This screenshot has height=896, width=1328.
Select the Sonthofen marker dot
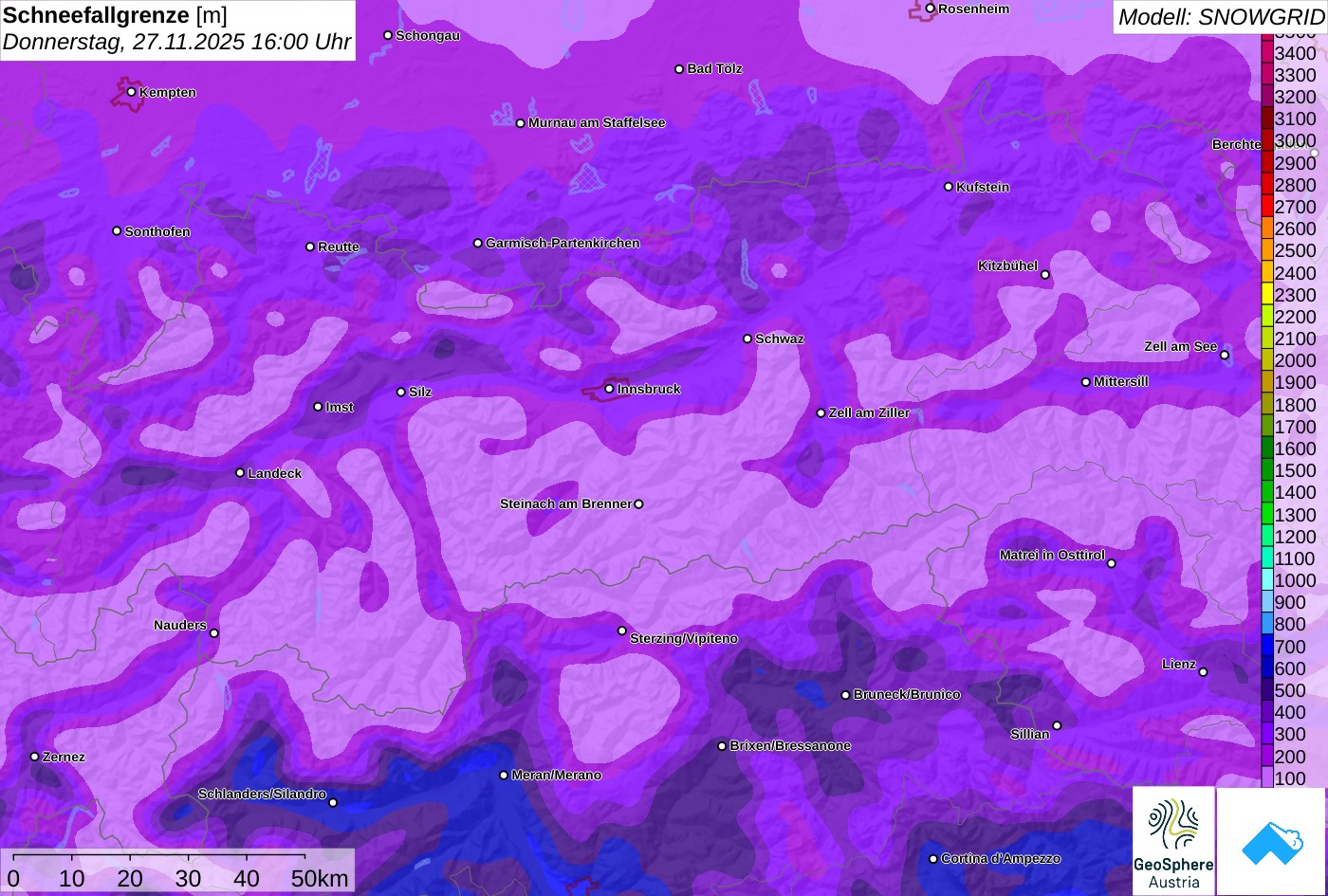tap(117, 231)
